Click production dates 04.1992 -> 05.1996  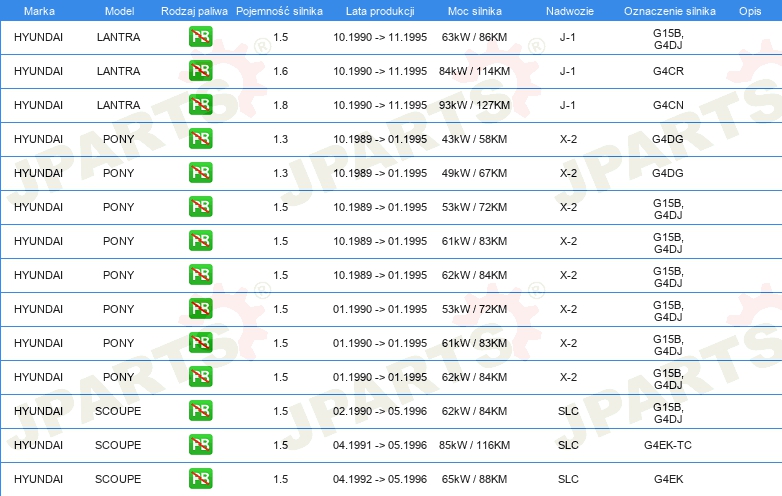tap(380, 479)
